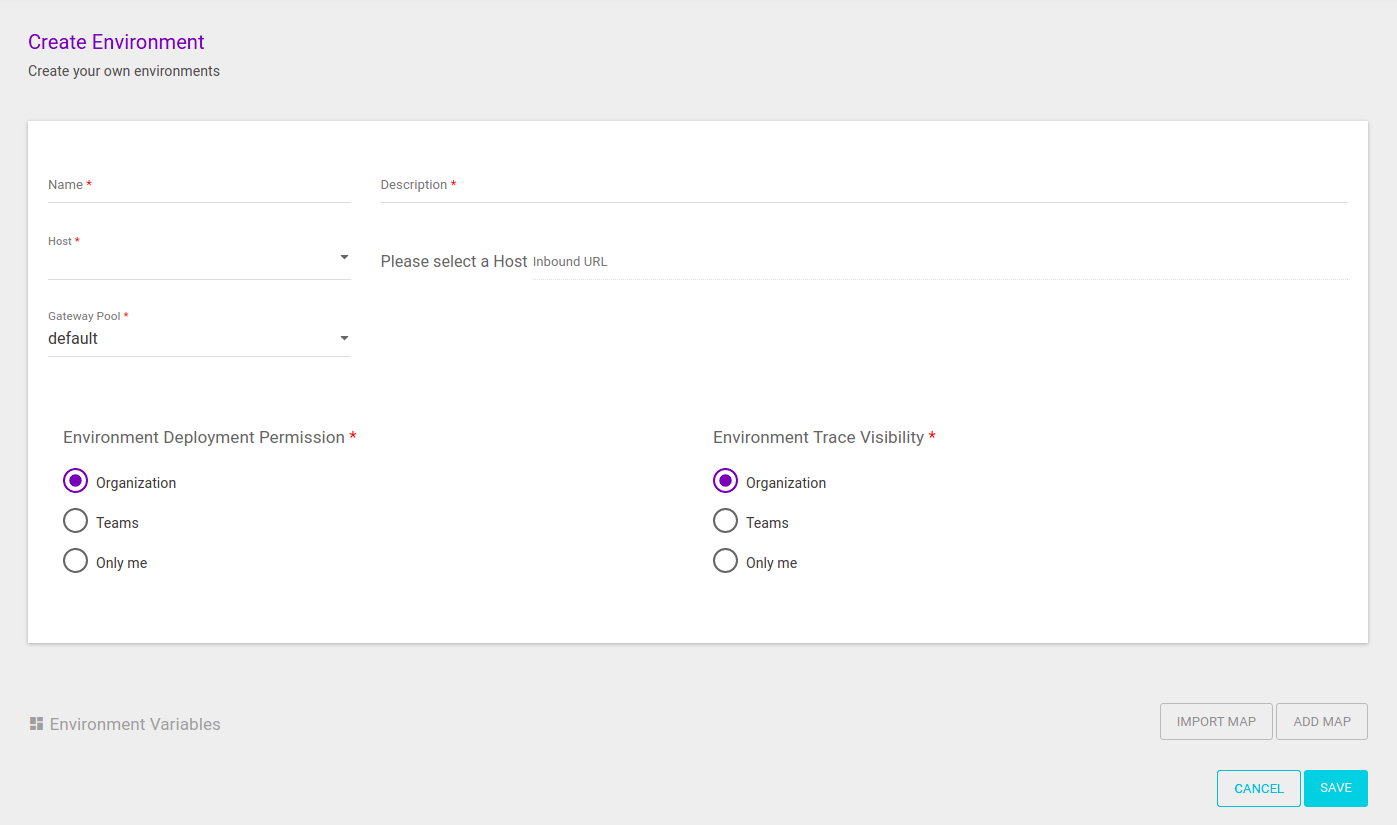Viewport: 1397px width, 825px height.
Task: Click the Host field label
Action: [60, 241]
